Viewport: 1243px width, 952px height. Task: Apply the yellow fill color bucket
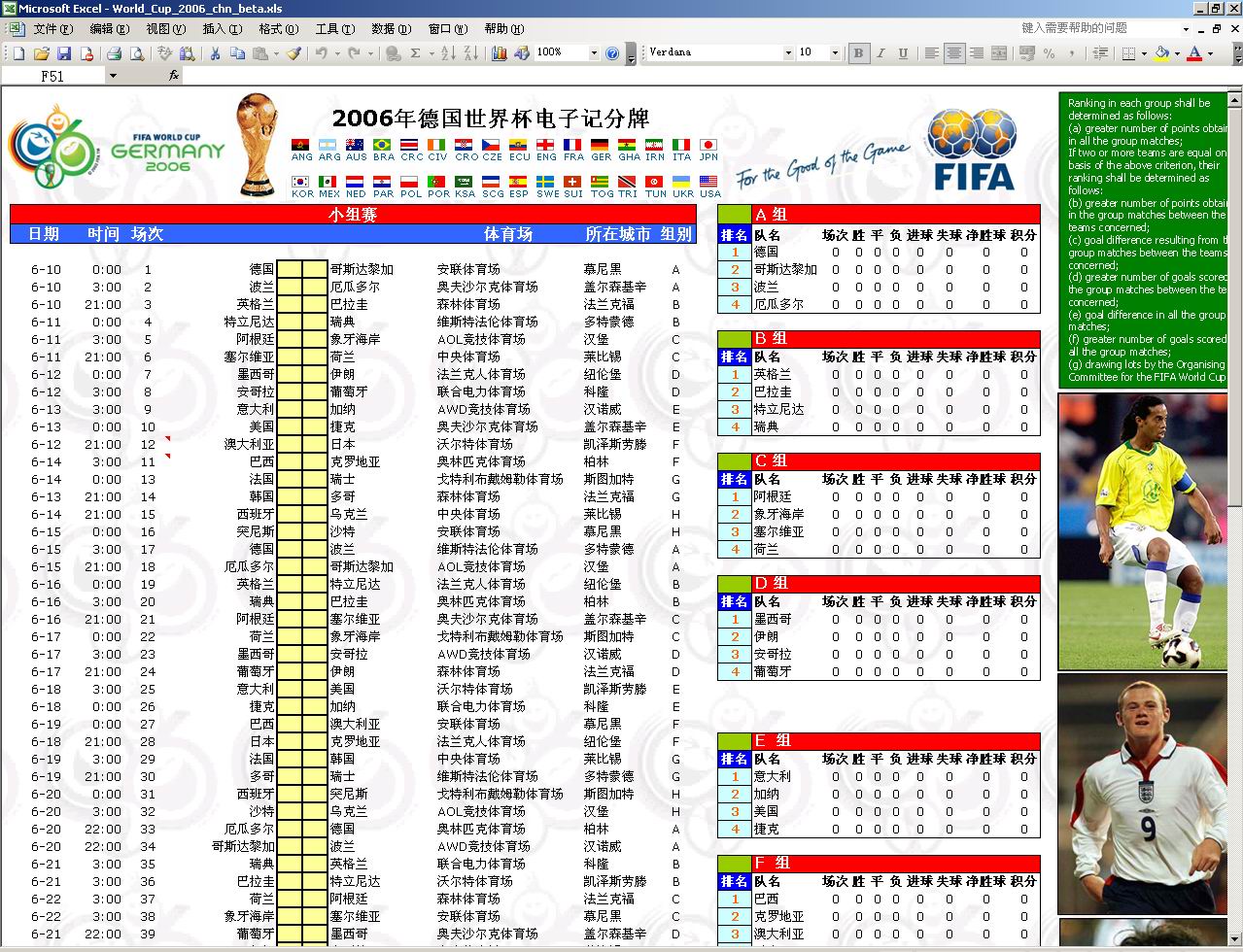coord(1160,53)
